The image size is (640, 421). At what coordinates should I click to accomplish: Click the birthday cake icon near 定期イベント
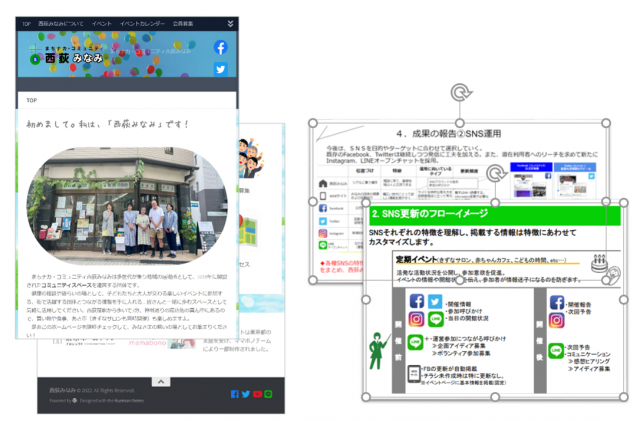[599, 263]
